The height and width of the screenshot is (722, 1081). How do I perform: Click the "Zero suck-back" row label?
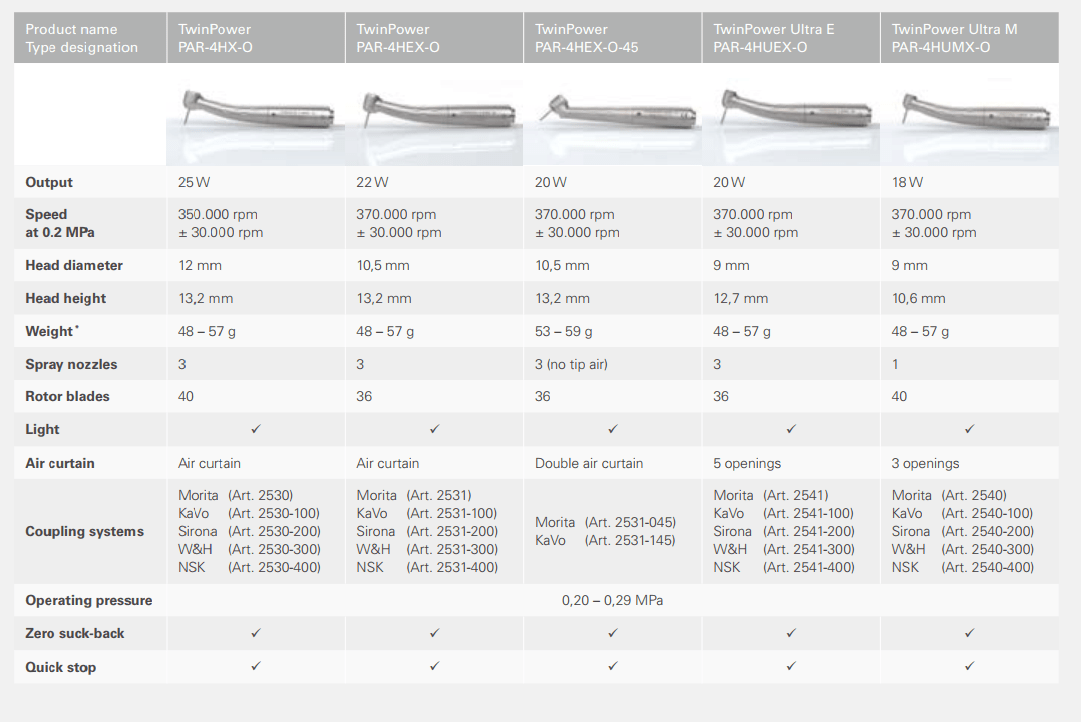tap(74, 633)
